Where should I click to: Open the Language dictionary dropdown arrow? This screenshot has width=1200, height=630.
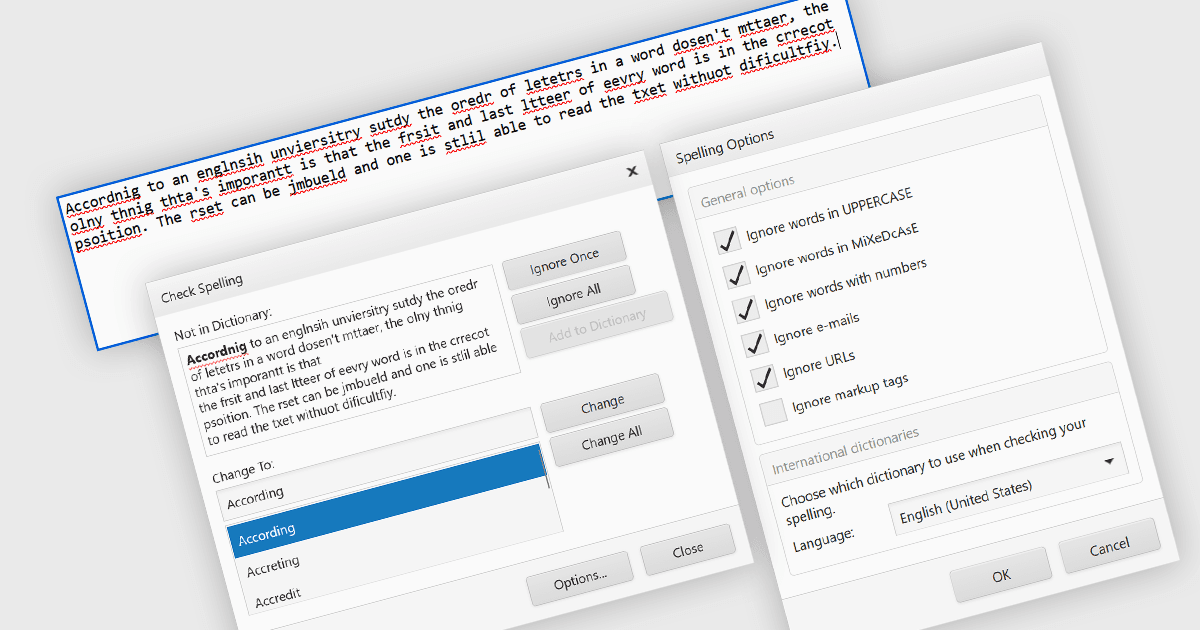1109,461
